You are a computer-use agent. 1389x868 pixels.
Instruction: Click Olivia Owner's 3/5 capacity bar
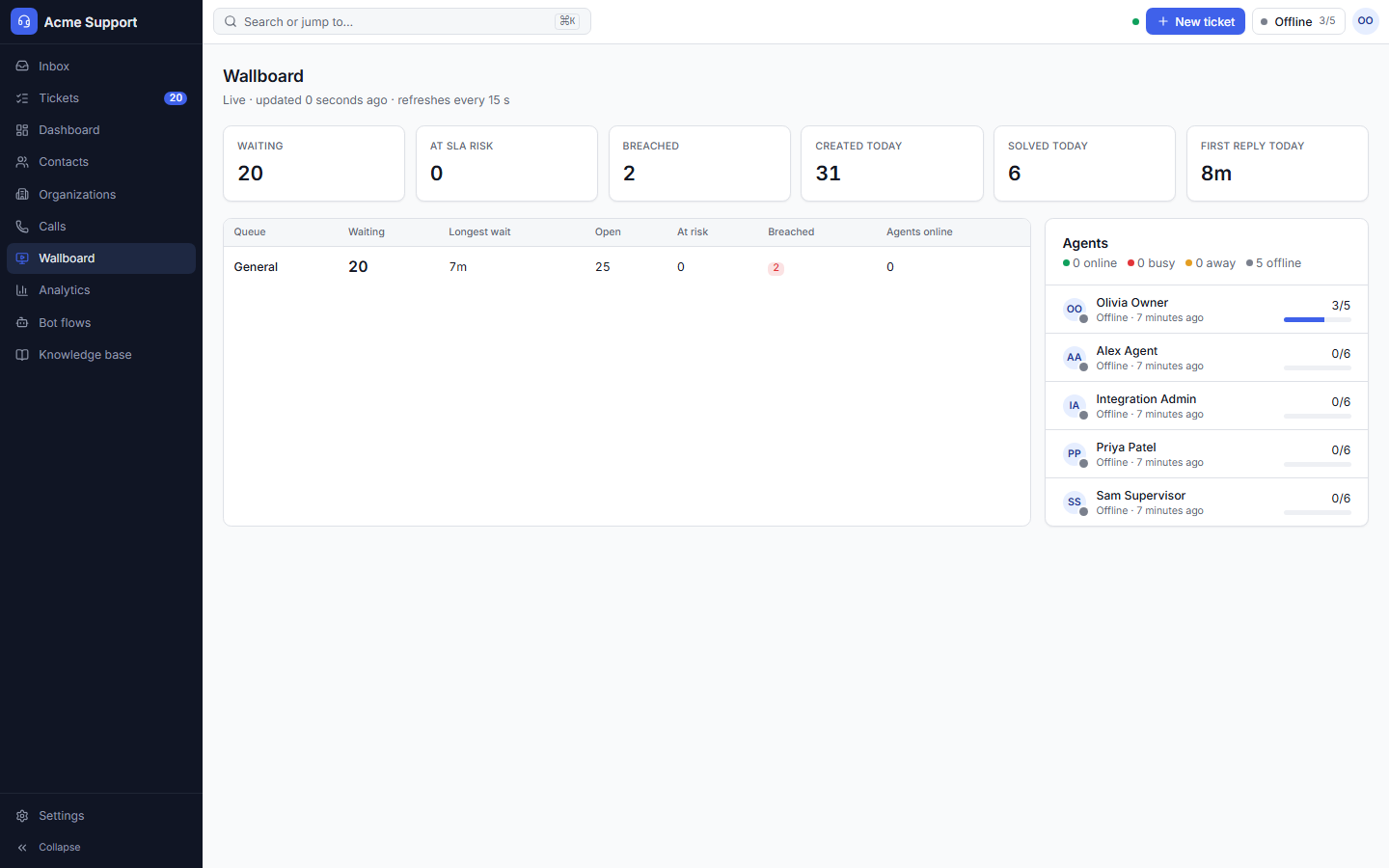coord(1318,319)
